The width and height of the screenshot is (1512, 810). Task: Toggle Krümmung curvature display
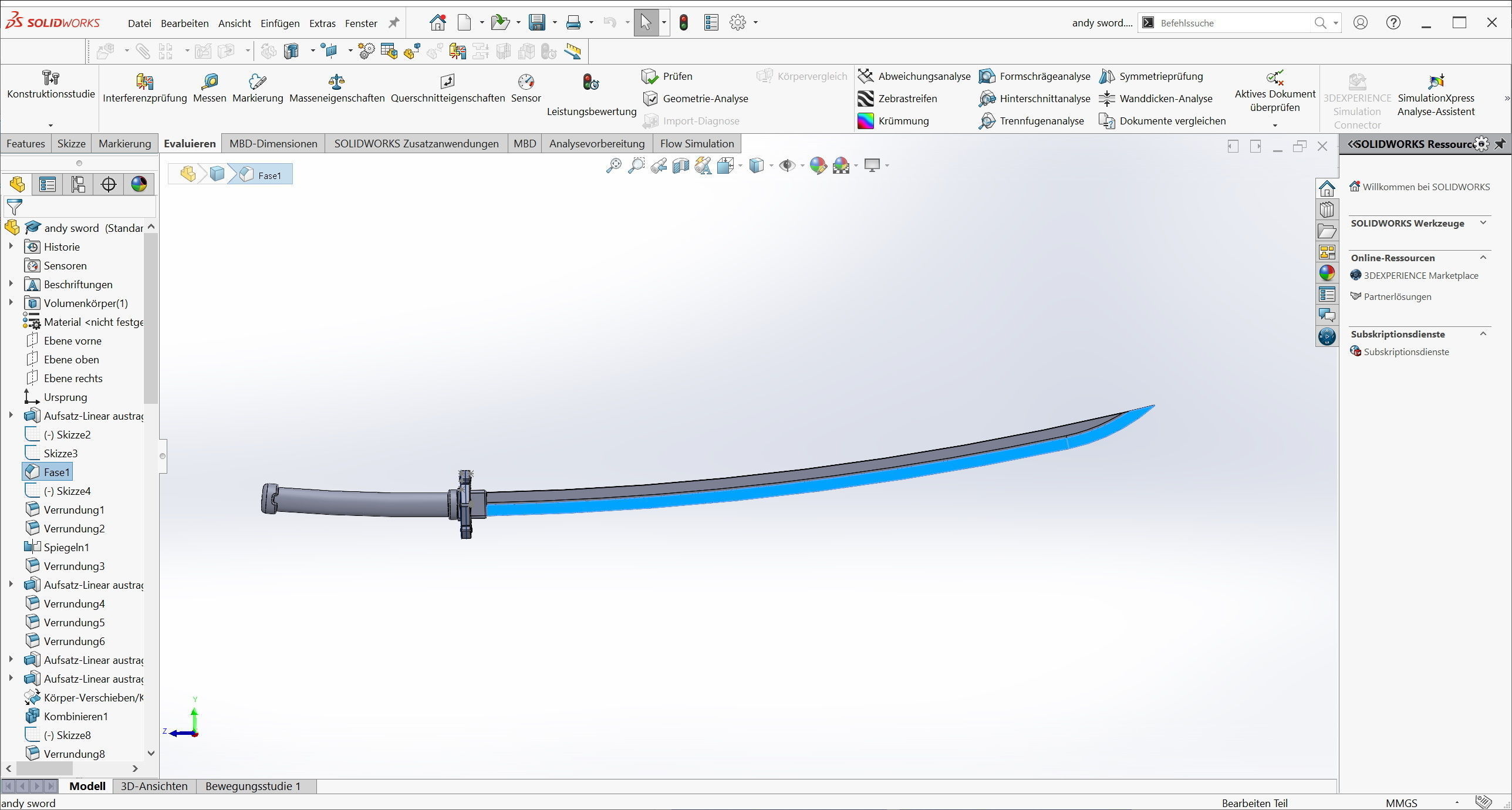tap(893, 121)
